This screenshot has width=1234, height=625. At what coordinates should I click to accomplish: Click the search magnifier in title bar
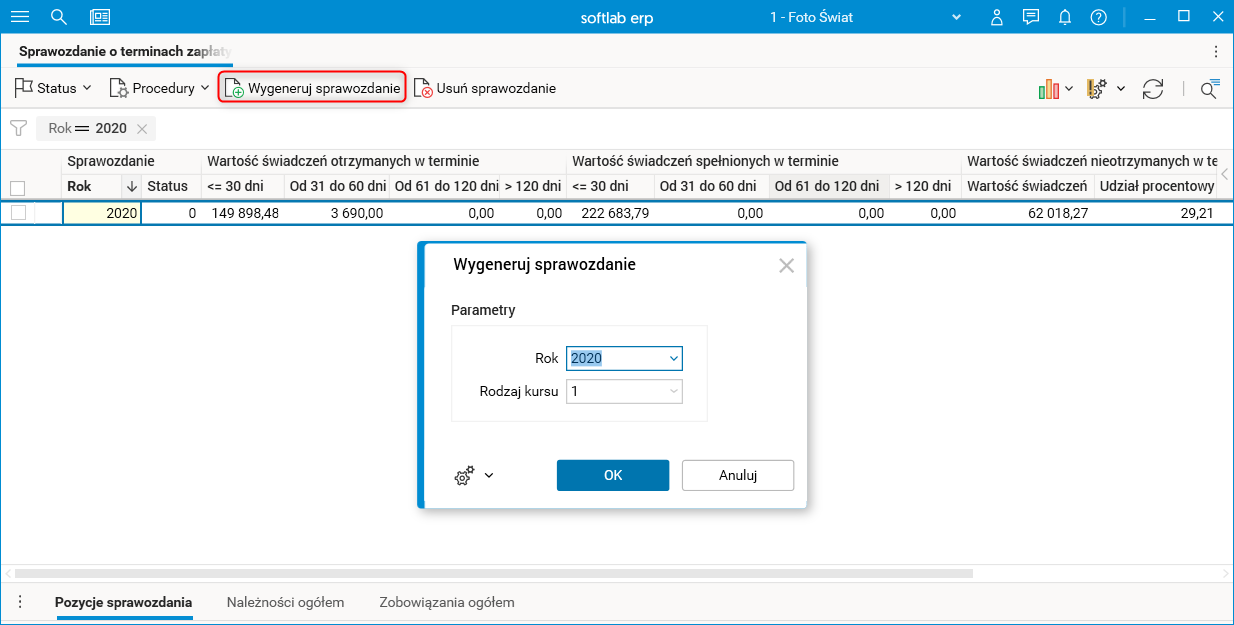pos(59,17)
